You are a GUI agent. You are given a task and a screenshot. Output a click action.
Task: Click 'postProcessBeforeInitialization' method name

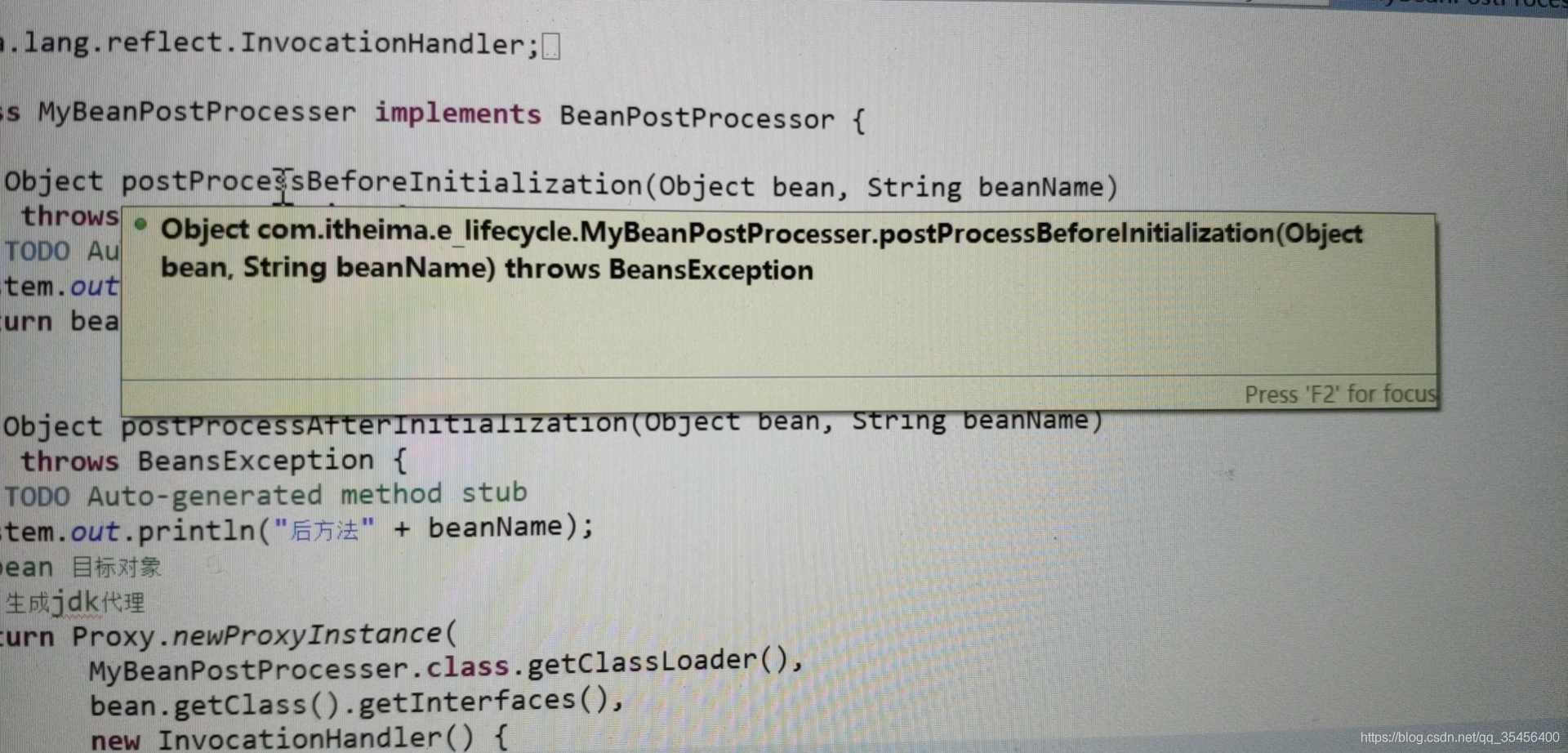coord(381,183)
